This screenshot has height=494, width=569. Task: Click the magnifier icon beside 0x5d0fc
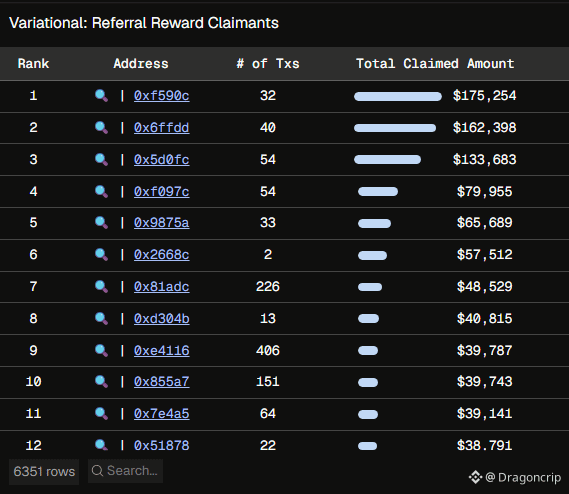[x=101, y=160]
